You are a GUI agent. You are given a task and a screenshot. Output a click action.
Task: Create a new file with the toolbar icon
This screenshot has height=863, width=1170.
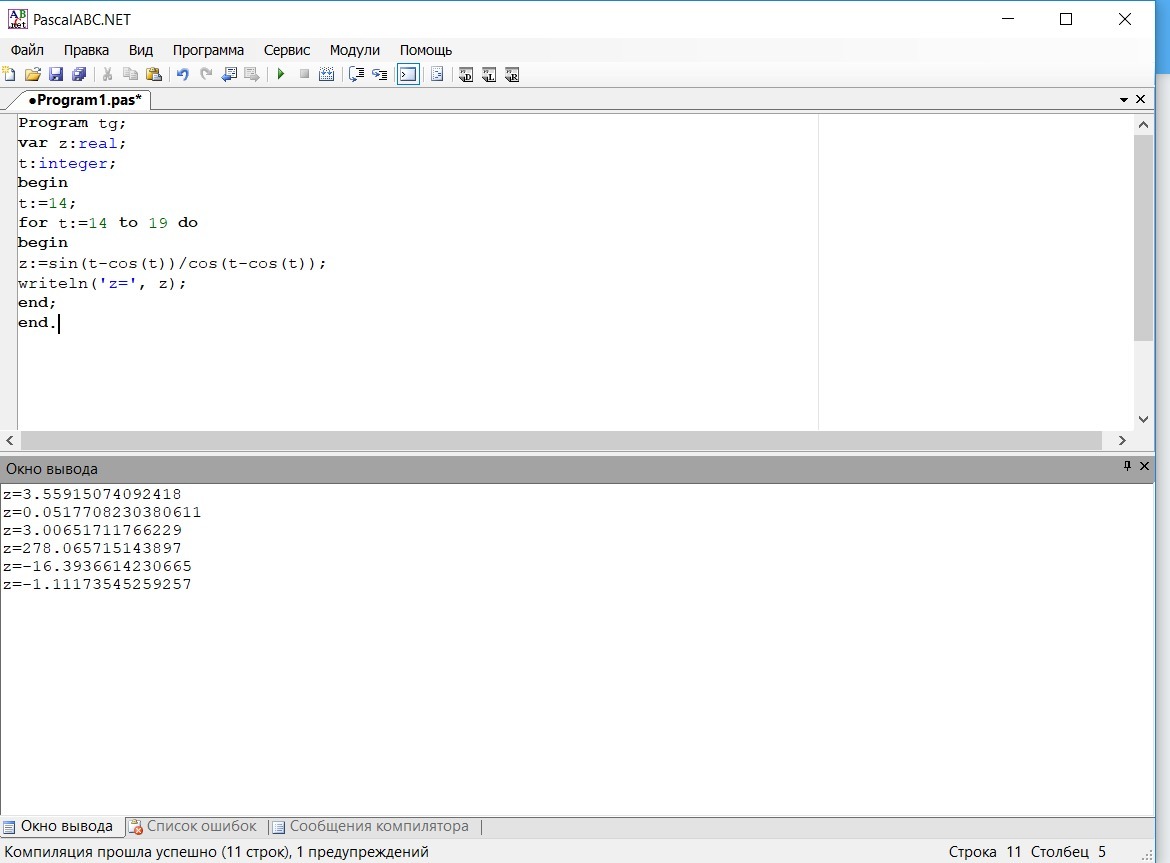coord(10,74)
